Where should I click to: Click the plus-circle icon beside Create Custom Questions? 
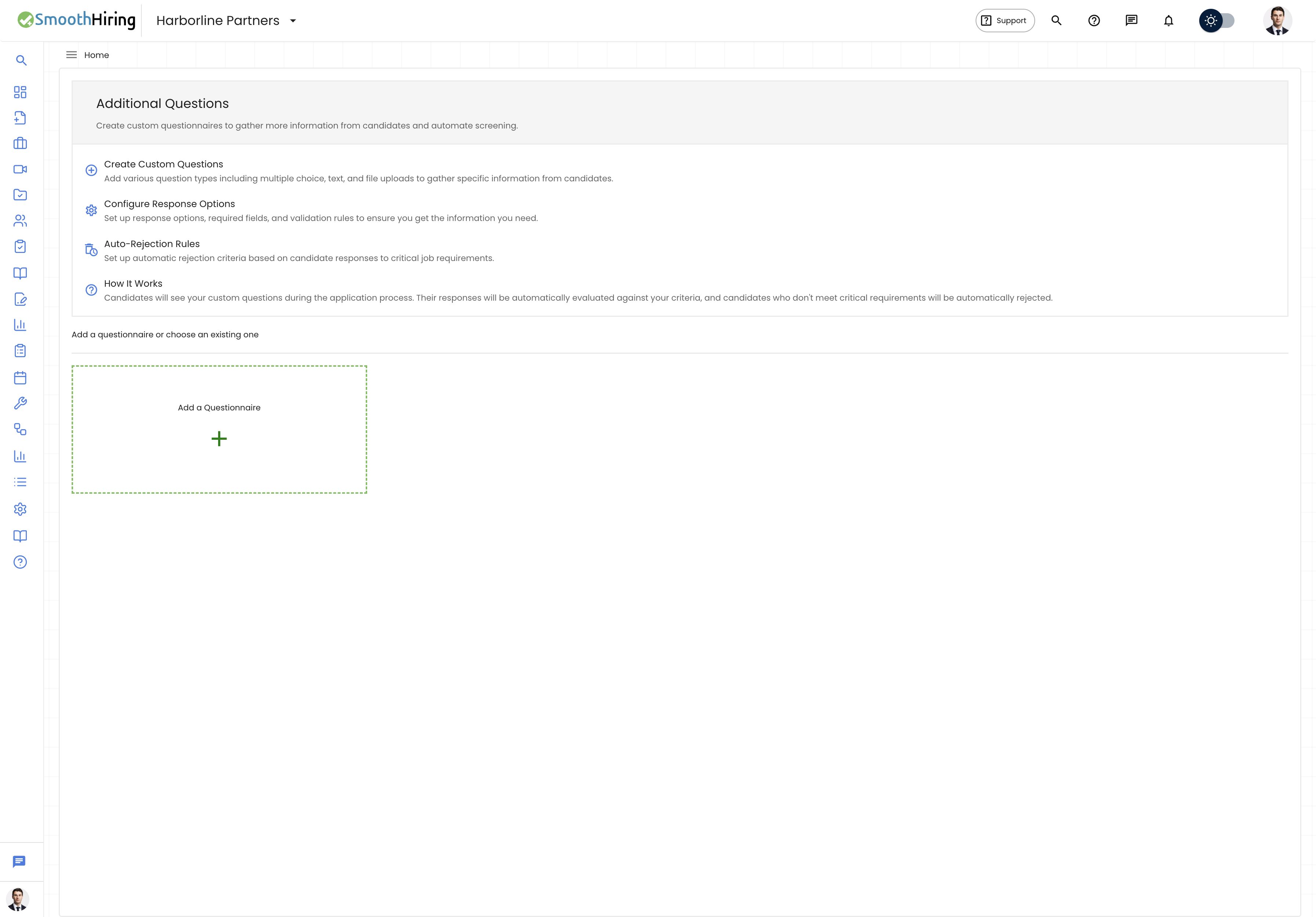coord(91,170)
